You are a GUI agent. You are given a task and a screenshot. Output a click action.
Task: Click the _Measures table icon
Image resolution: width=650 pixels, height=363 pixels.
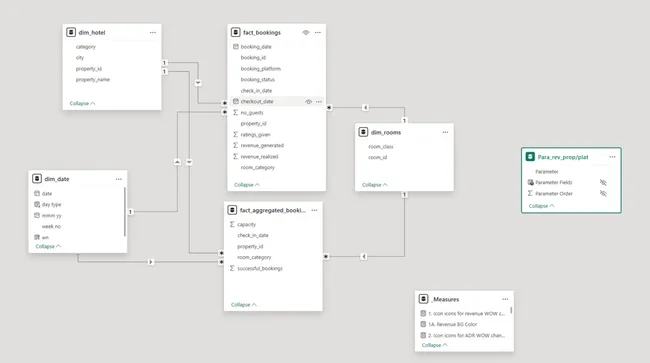(x=423, y=299)
